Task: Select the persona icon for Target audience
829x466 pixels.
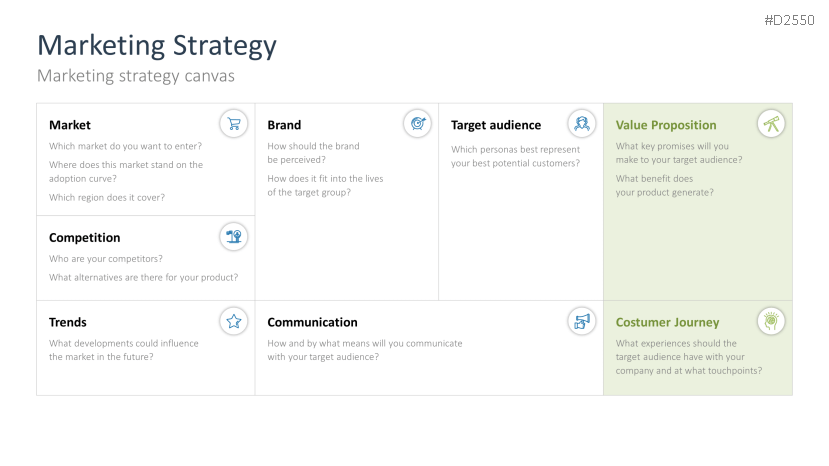Action: click(x=581, y=124)
